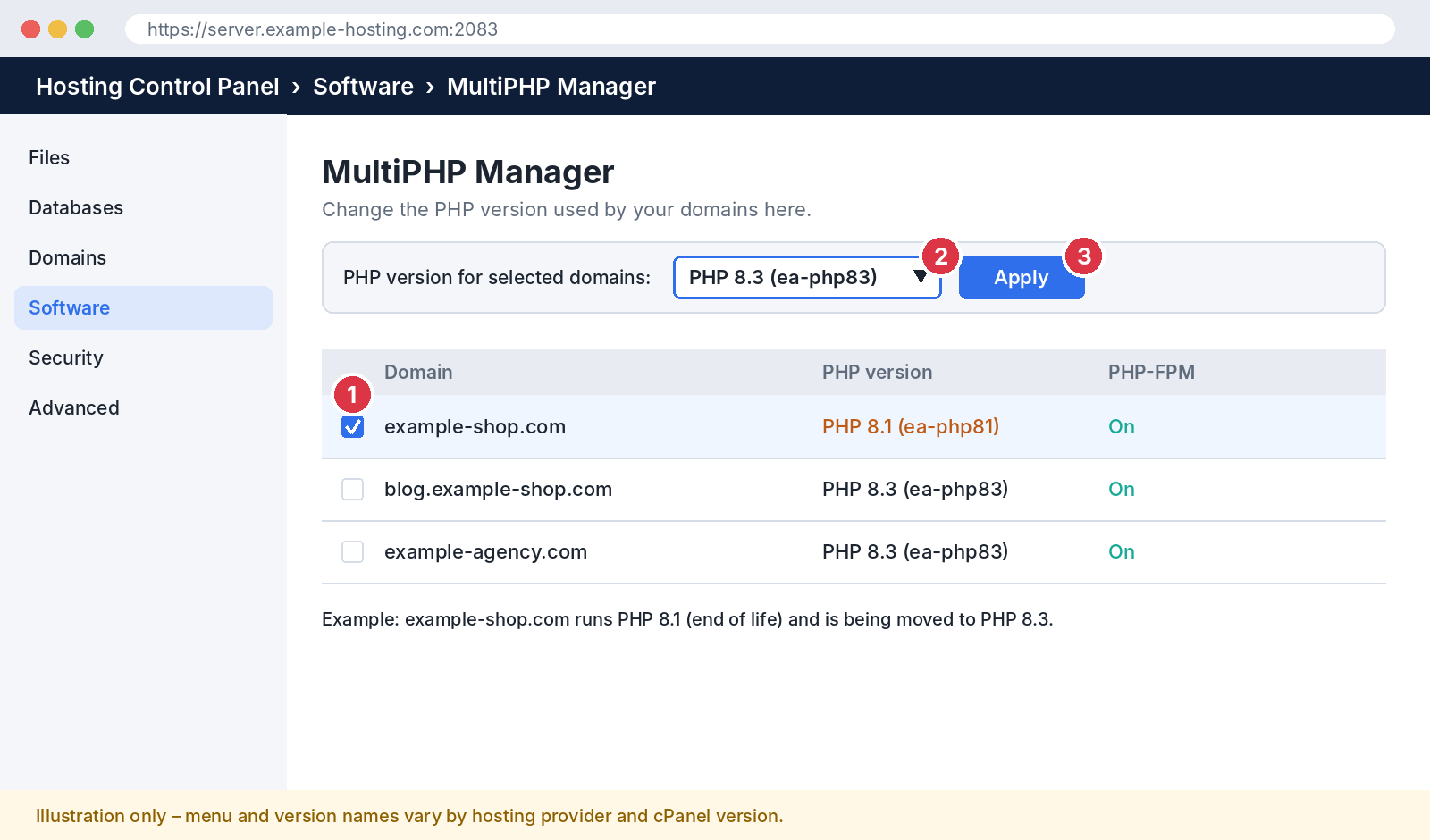Click the example-shop.com domain name
Image resolution: width=1430 pixels, height=840 pixels.
[475, 427]
